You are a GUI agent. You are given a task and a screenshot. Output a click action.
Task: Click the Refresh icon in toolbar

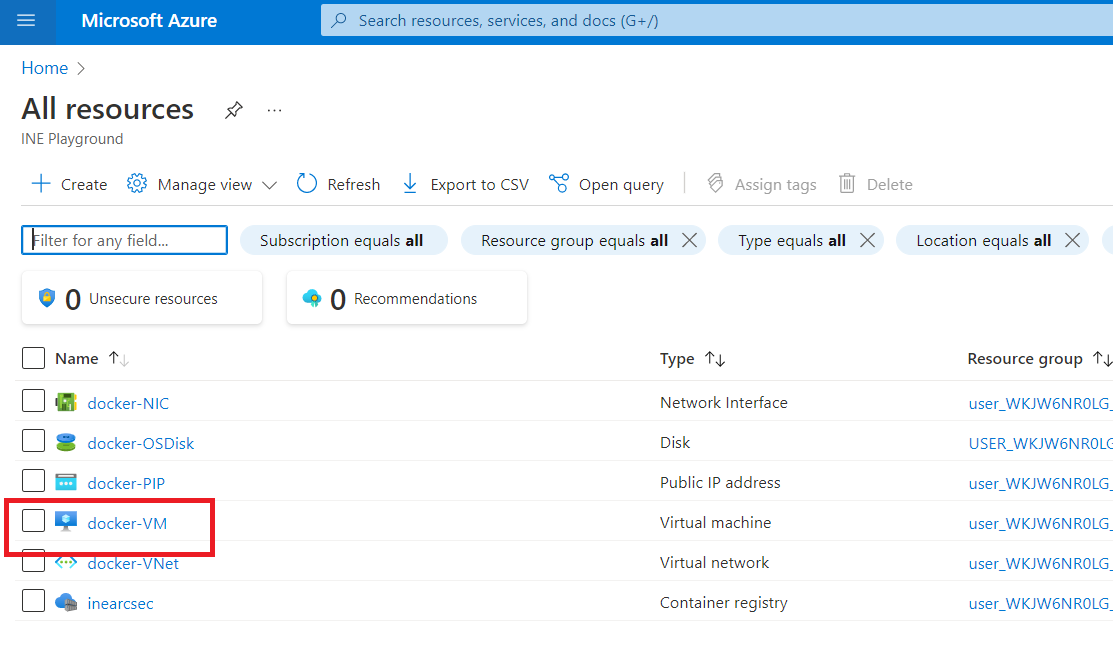(x=307, y=184)
